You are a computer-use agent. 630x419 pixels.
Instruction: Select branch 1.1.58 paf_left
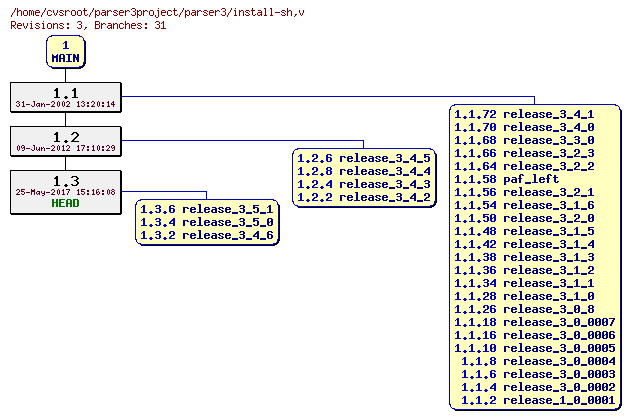click(506, 179)
